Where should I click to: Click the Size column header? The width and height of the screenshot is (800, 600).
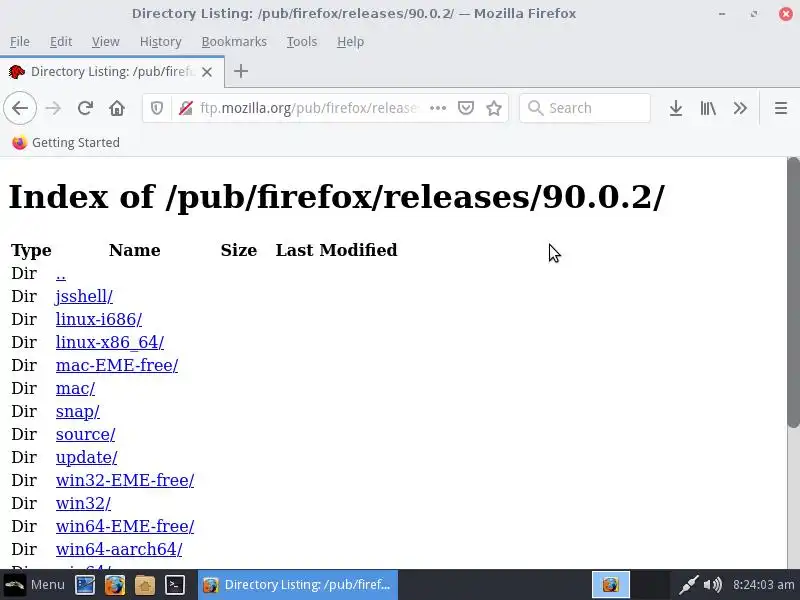[239, 250]
